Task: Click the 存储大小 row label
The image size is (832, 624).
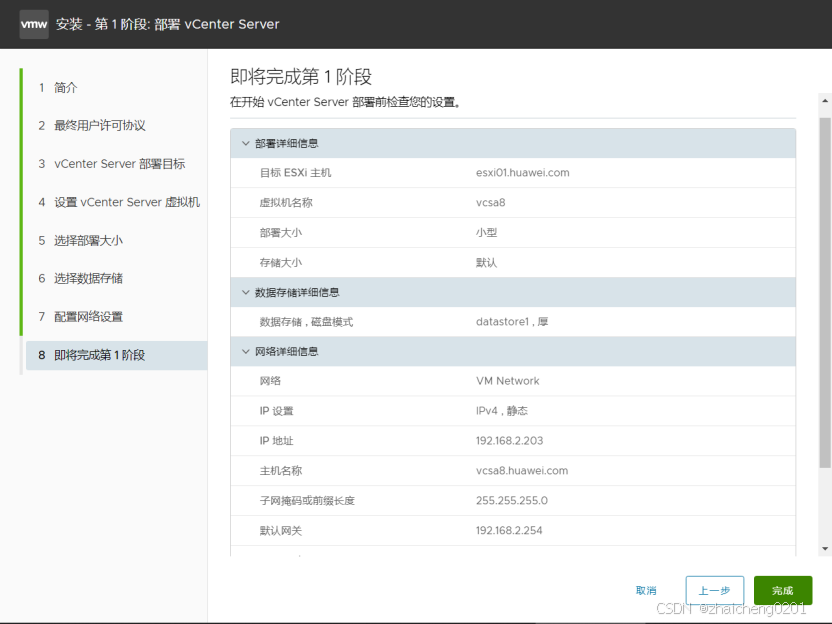Action: (281, 263)
